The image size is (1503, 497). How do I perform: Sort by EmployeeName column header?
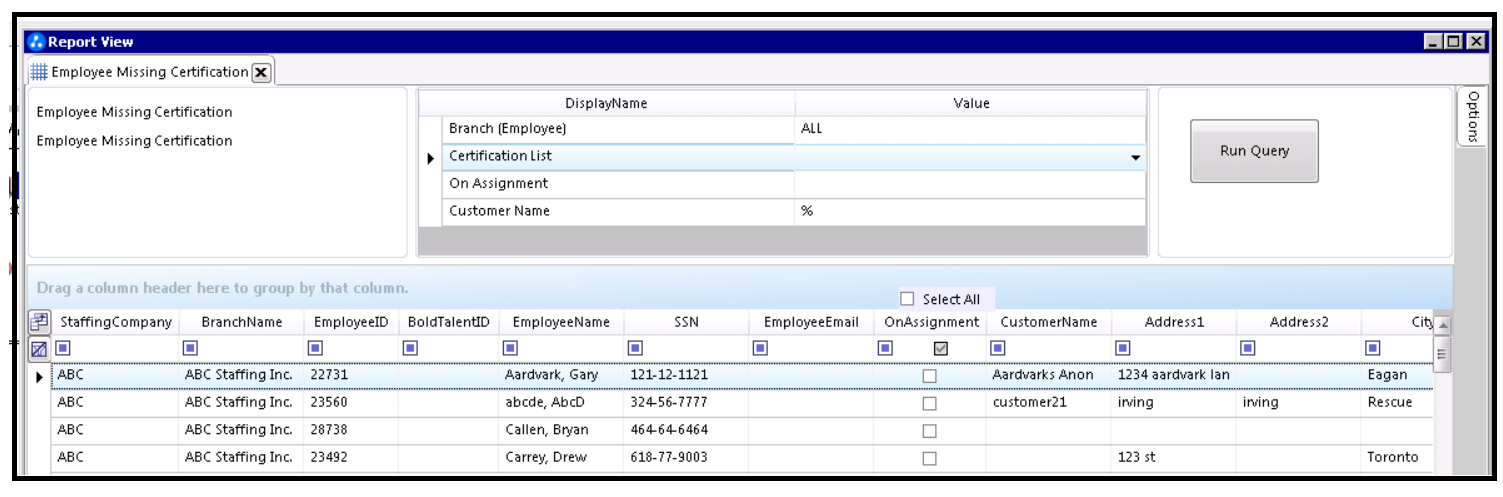pyautogui.click(x=561, y=322)
